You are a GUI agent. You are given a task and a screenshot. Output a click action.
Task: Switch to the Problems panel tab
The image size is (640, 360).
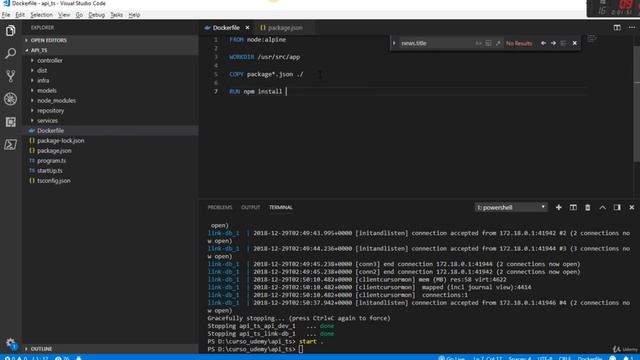coord(220,207)
